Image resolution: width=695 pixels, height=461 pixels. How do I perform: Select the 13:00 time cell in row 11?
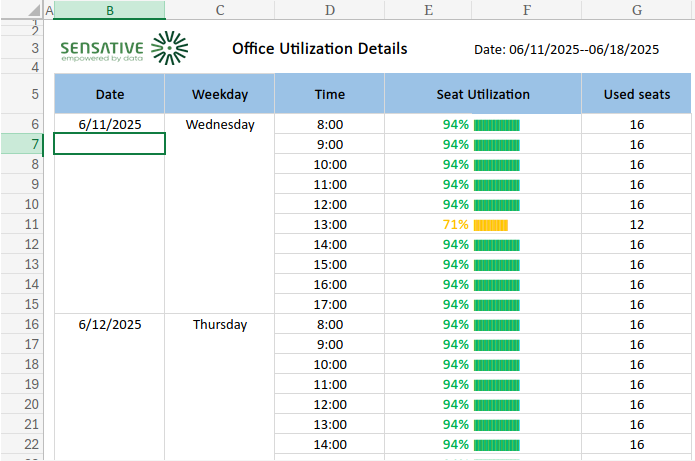click(329, 225)
